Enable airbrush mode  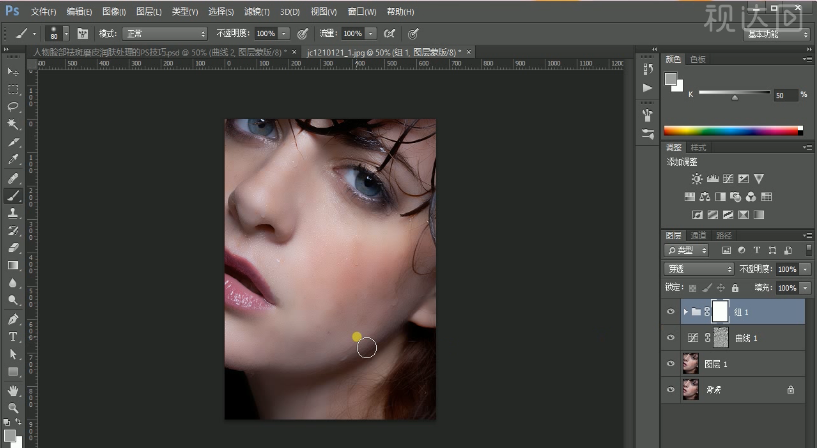point(389,34)
